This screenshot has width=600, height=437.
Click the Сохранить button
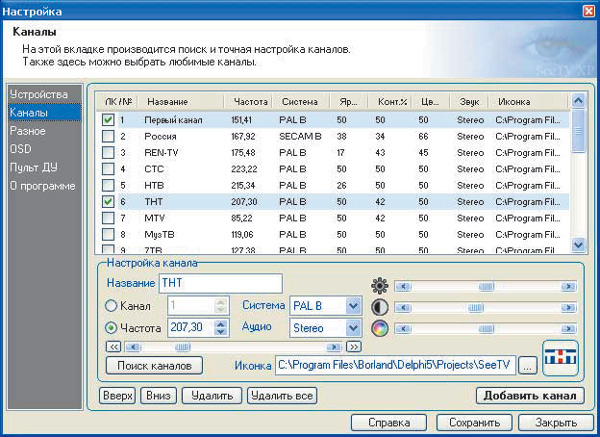[474, 422]
